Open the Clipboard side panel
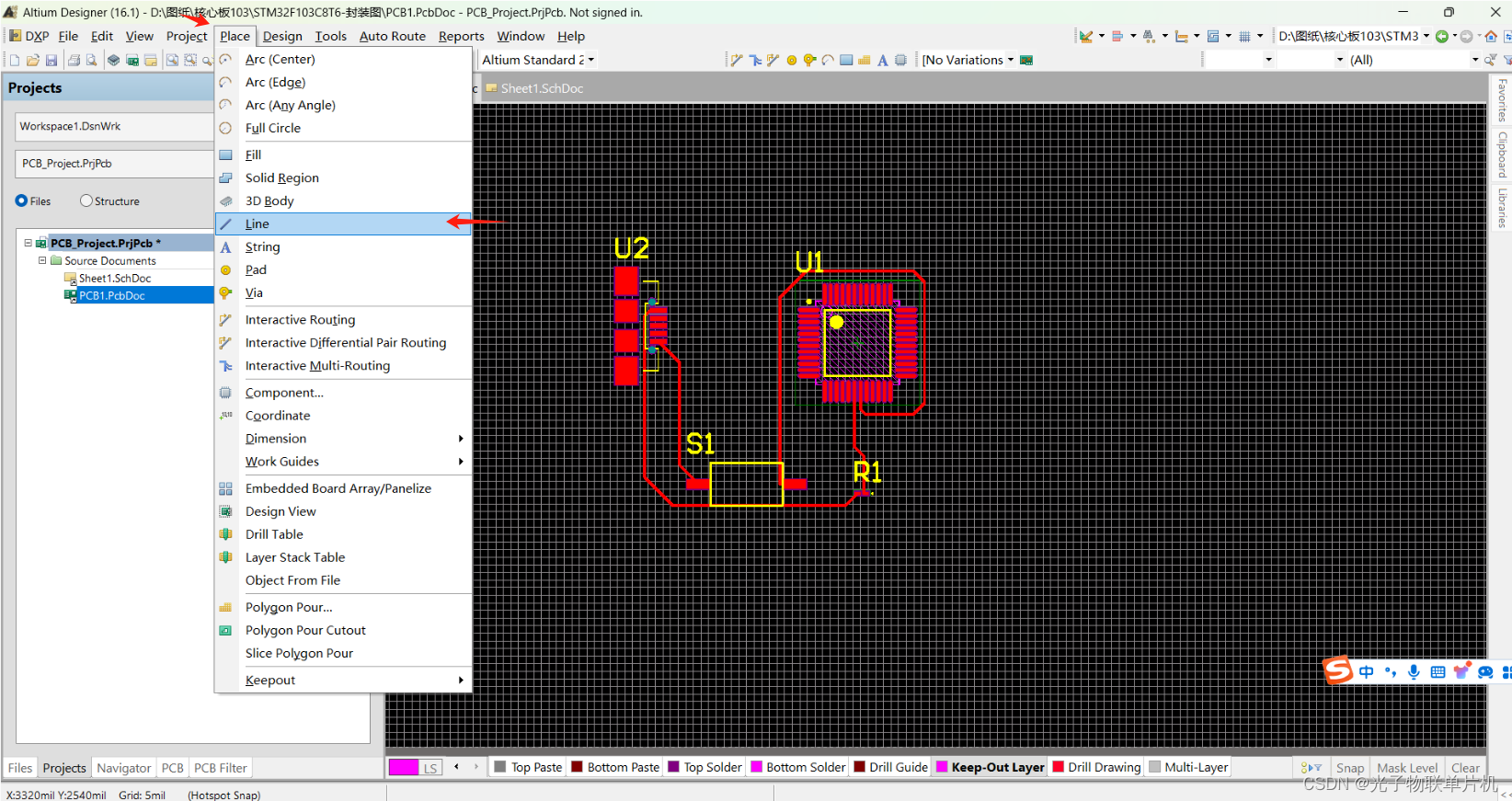Viewport: 1512px width, 801px height. click(1502, 154)
